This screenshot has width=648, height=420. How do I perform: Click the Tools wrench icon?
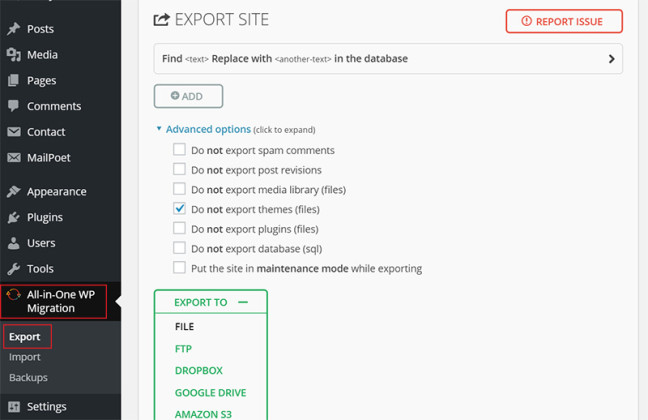click(x=14, y=269)
